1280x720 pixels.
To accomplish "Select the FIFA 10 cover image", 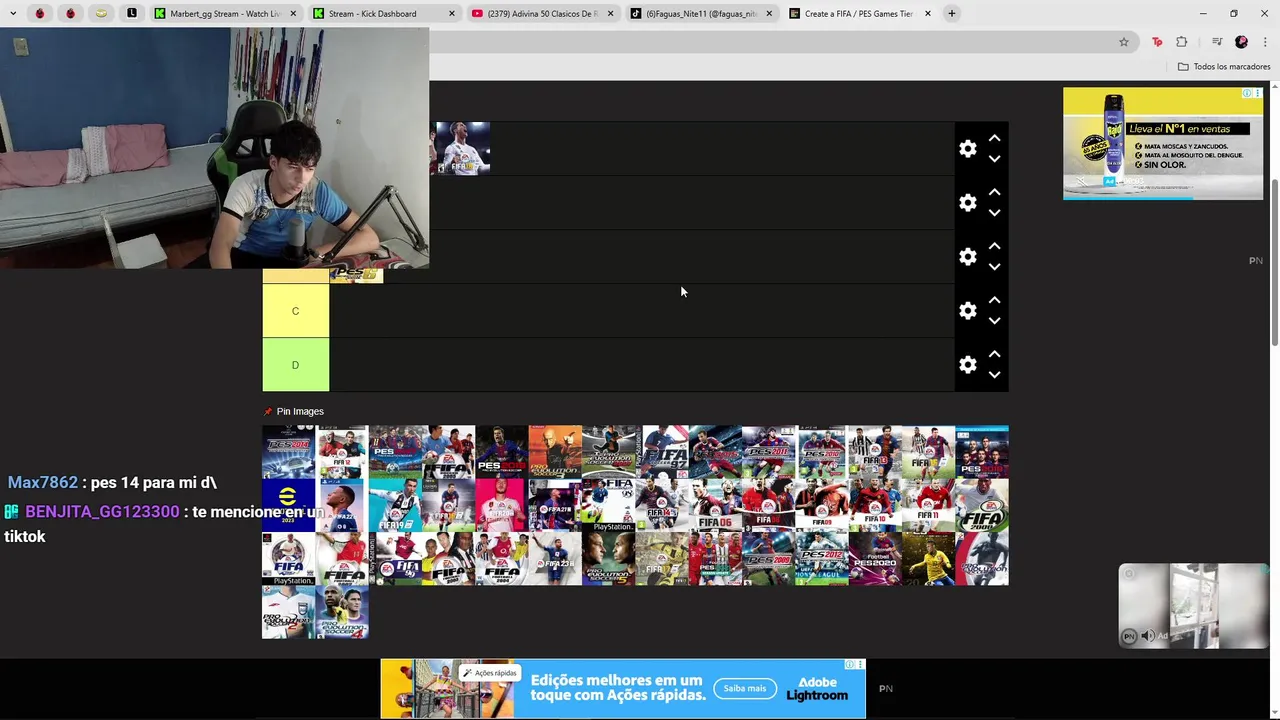I will point(875,505).
